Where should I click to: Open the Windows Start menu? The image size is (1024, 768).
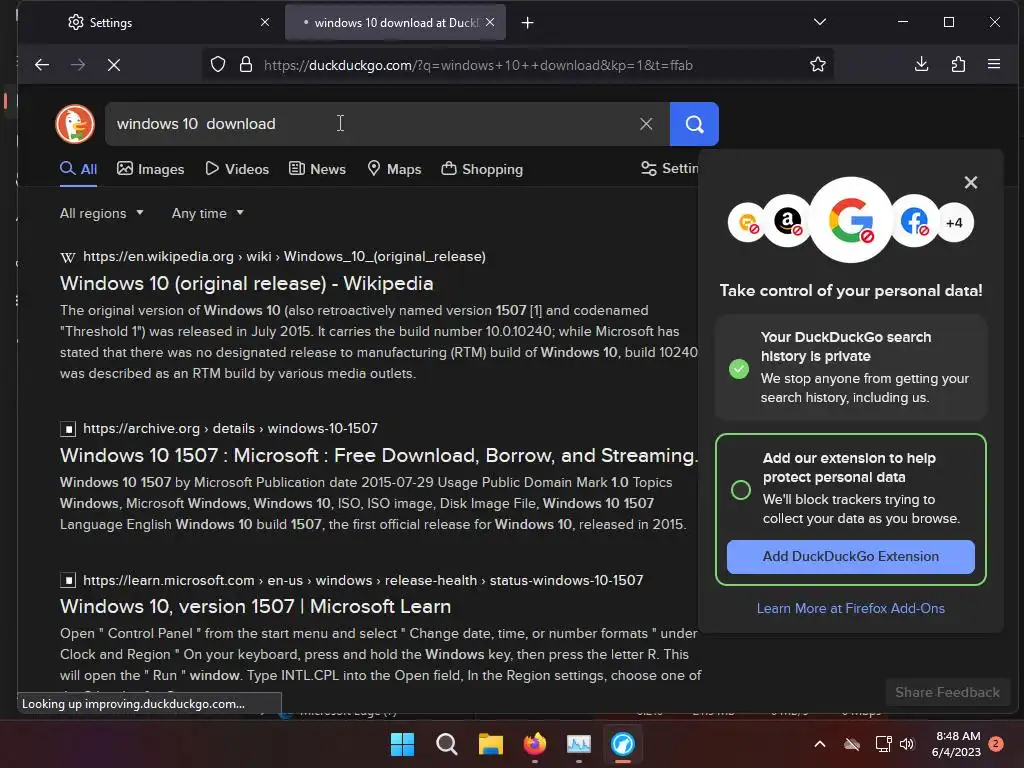402,744
